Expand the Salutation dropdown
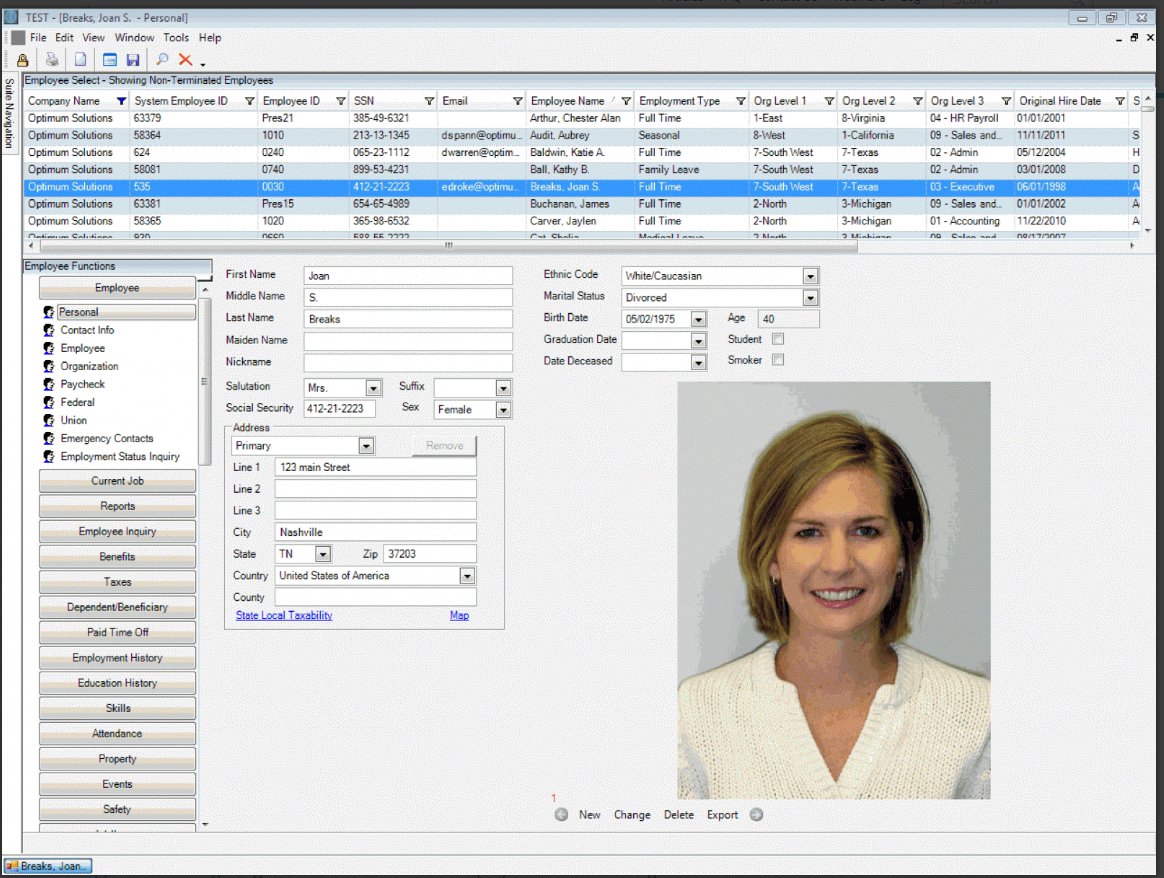This screenshot has height=878, width=1164. [373, 388]
